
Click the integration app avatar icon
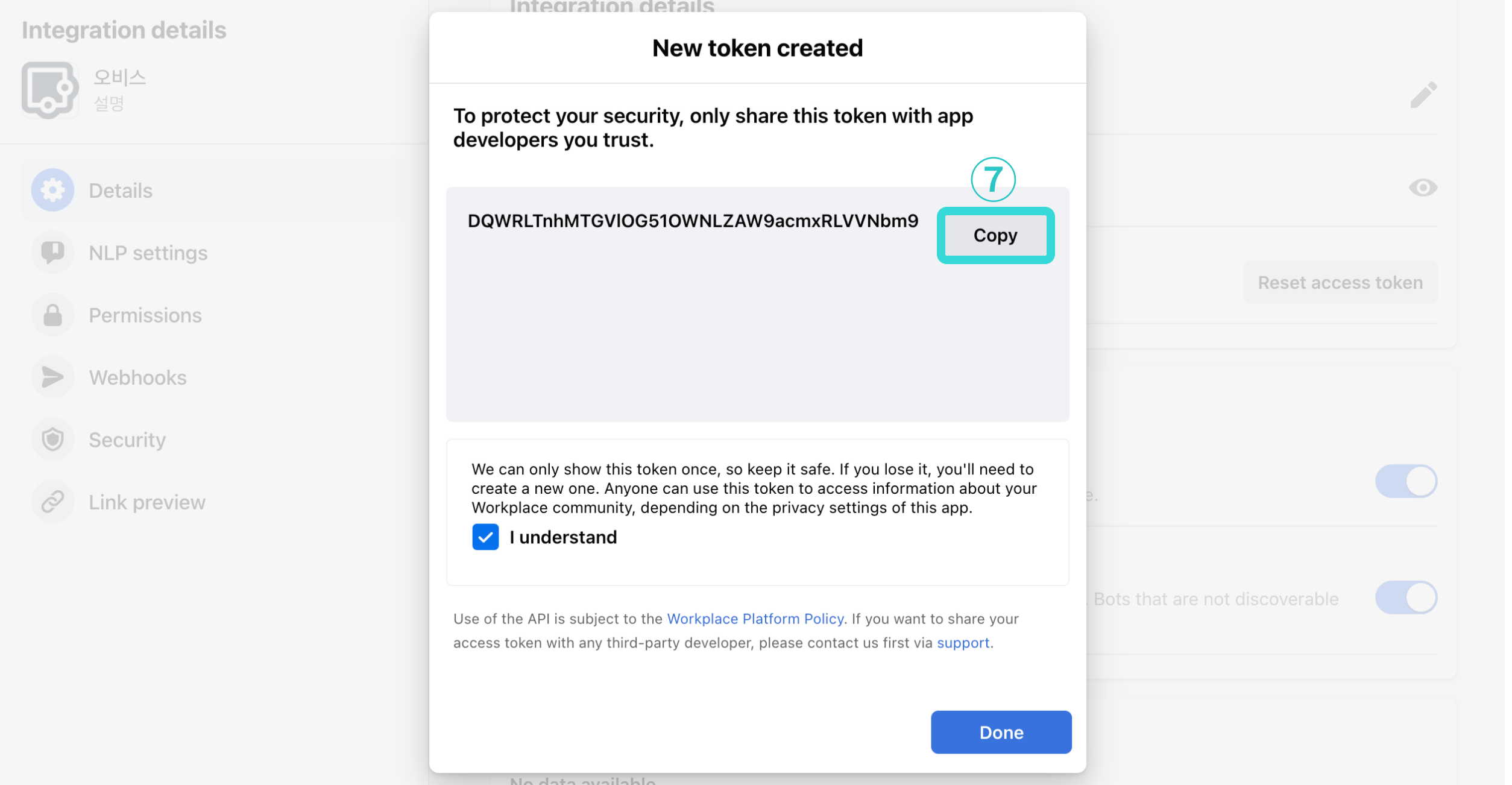(50, 90)
